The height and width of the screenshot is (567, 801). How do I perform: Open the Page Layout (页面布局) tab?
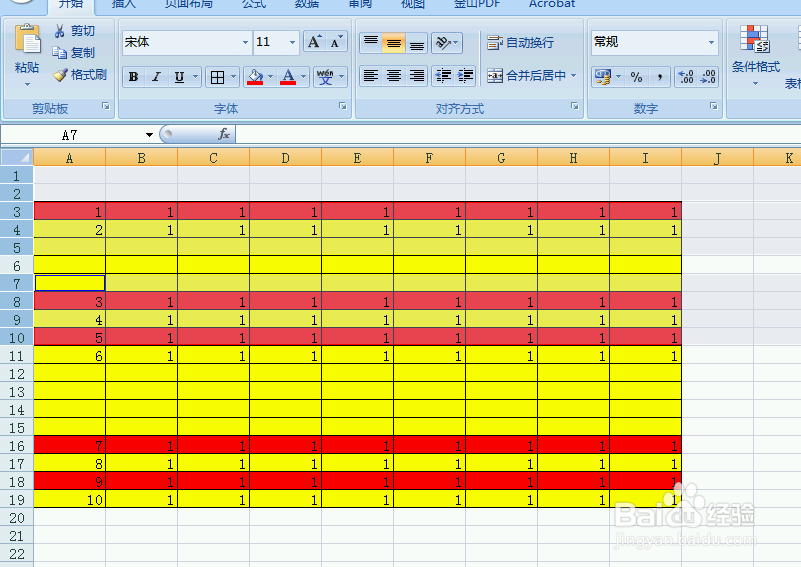pos(189,4)
